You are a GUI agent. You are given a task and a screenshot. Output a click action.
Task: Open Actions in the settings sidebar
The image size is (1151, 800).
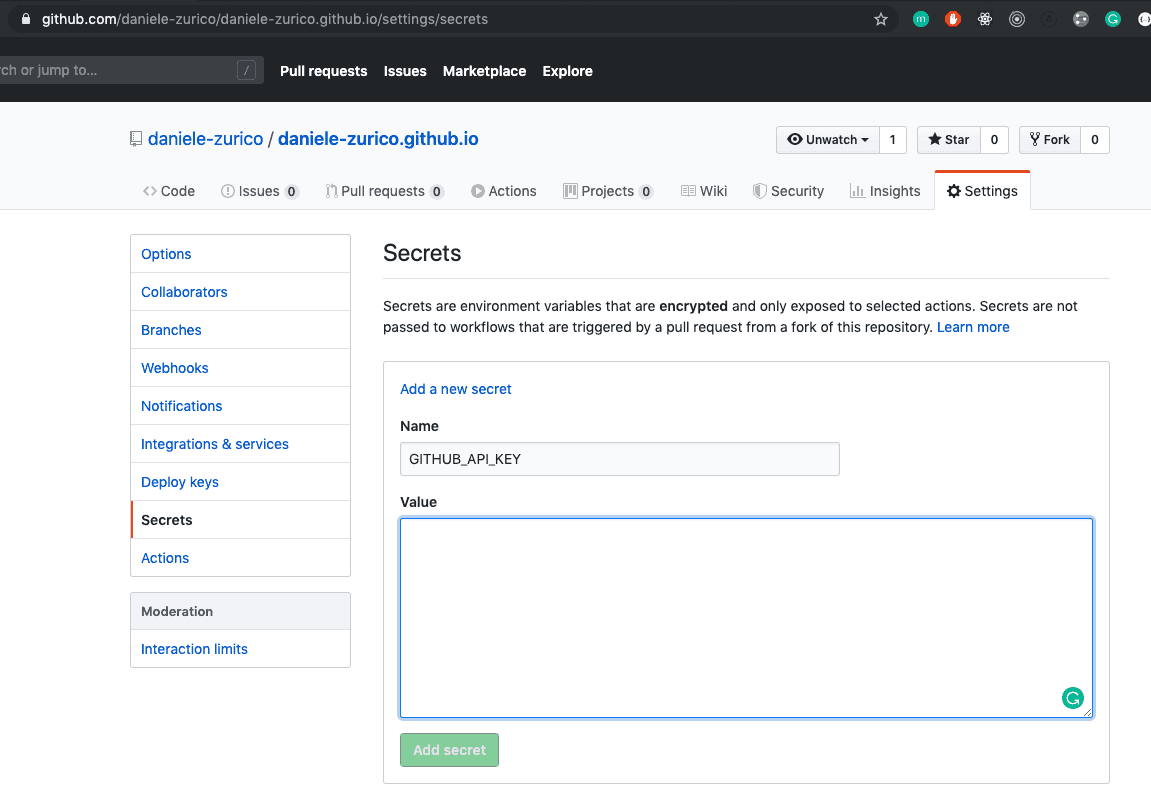[x=240, y=558]
